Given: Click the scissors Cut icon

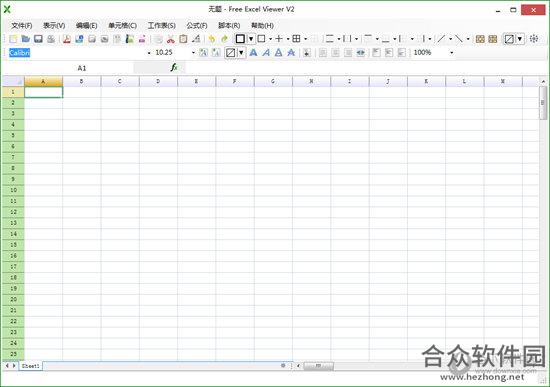Looking at the screenshot, I should coord(171,39).
